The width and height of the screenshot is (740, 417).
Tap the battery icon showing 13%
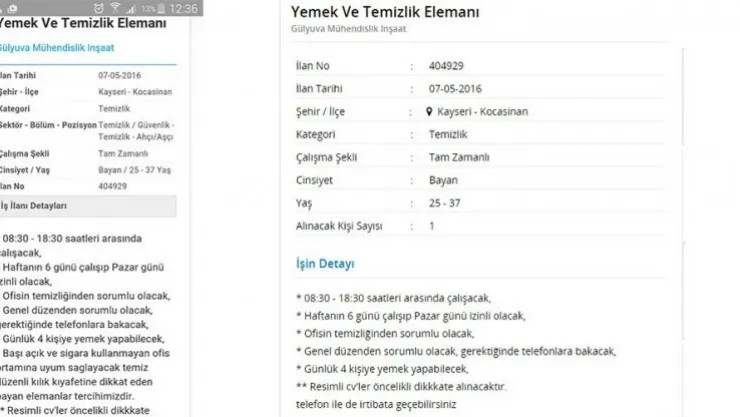(x=160, y=8)
